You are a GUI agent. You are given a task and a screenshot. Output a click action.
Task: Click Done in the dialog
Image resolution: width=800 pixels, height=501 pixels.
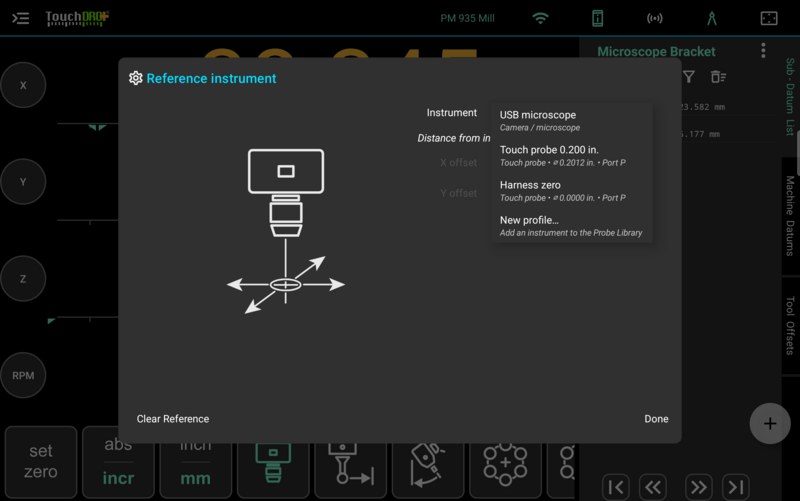[656, 419]
